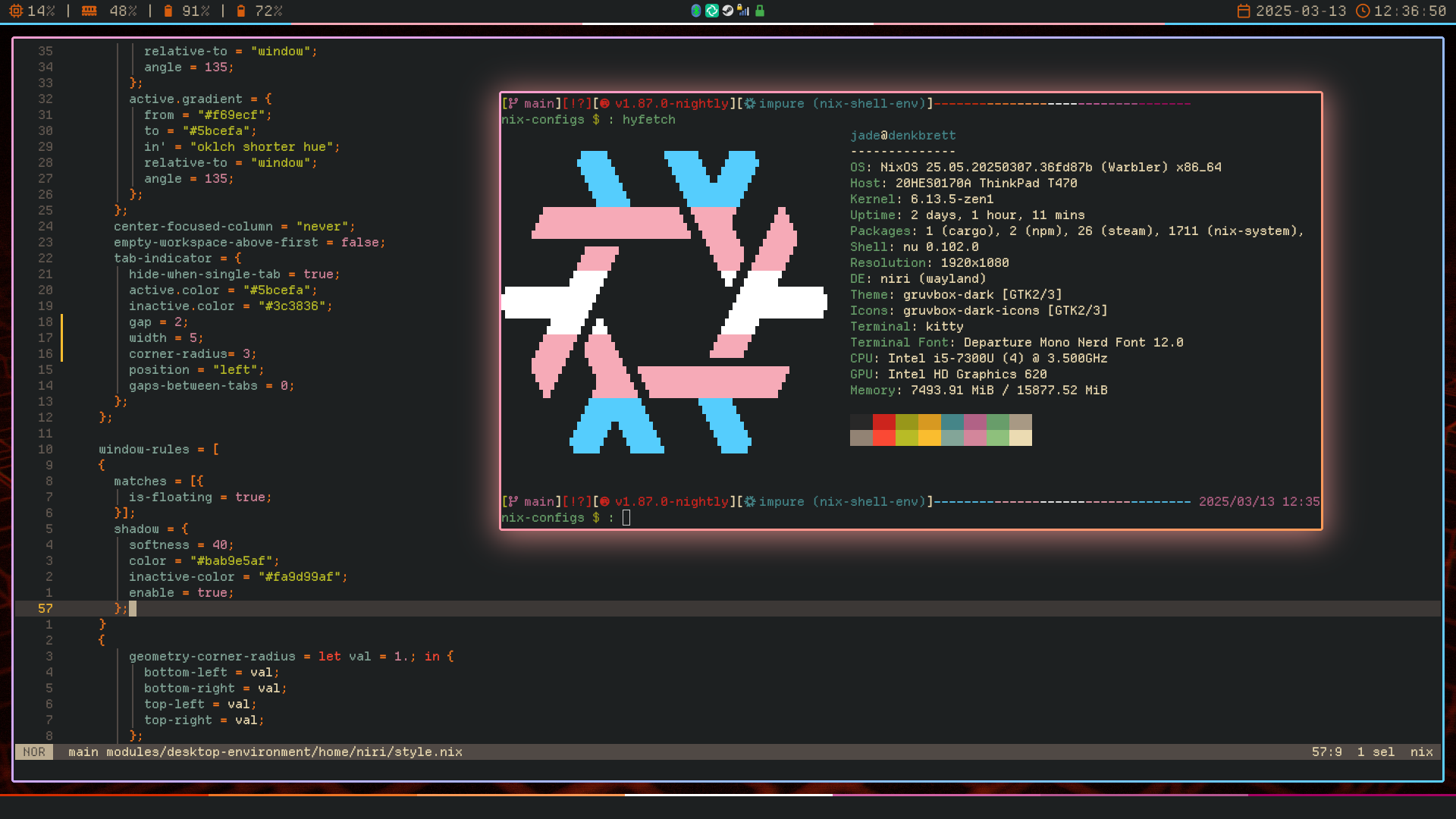Click the green padlock tray icon
This screenshot has height=819, width=1456.
[x=760, y=11]
